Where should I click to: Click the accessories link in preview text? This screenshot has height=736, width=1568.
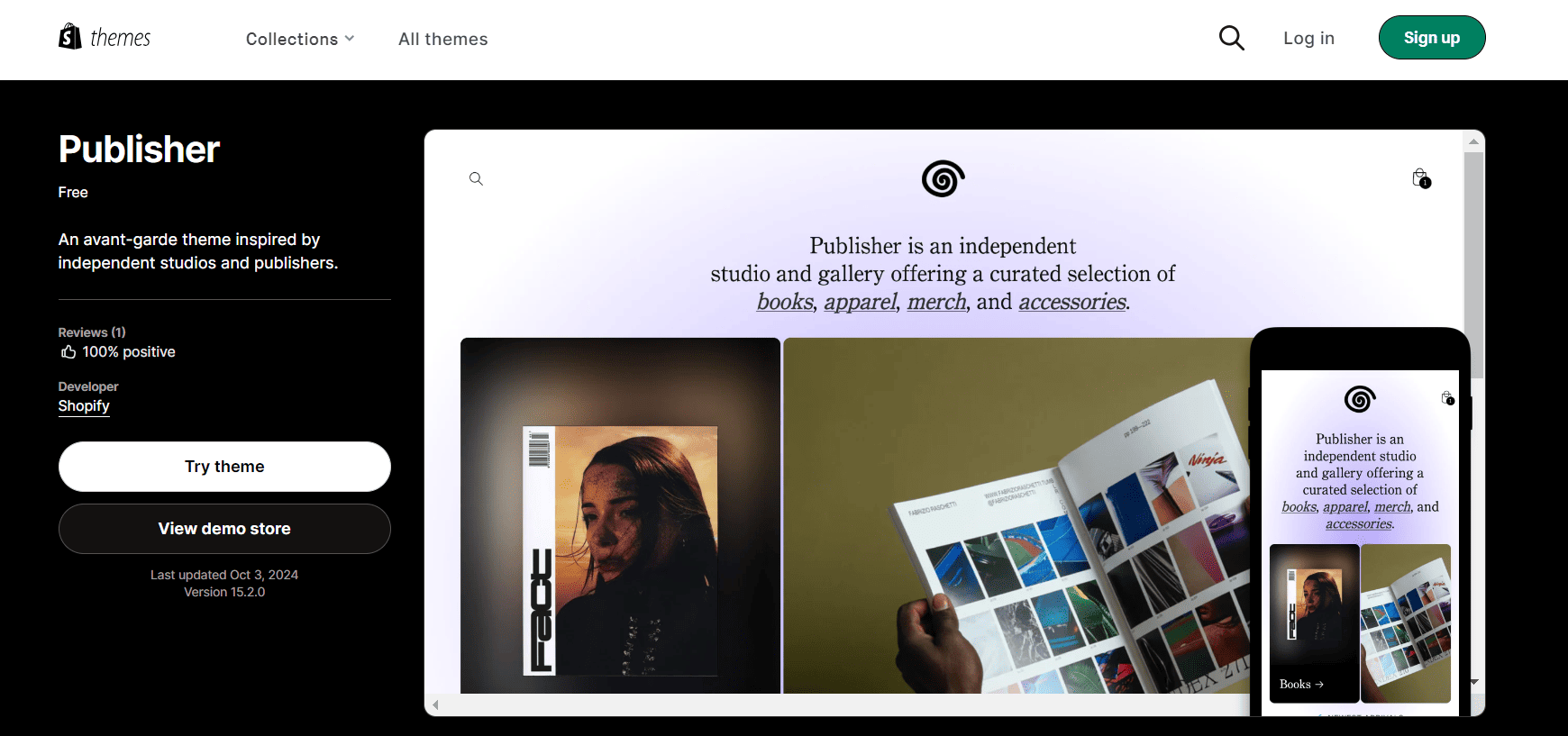pos(1072,302)
